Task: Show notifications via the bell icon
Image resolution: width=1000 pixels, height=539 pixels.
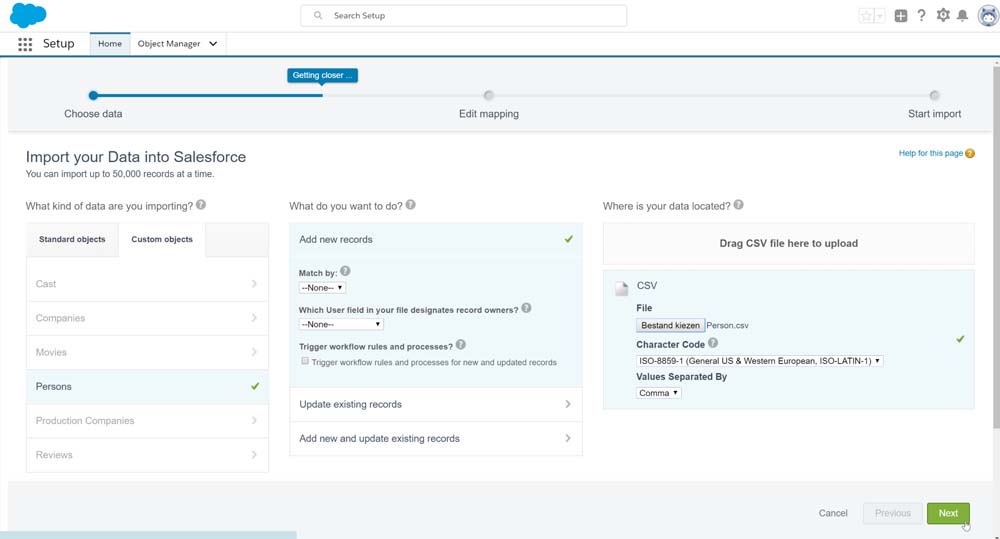Action: (963, 16)
